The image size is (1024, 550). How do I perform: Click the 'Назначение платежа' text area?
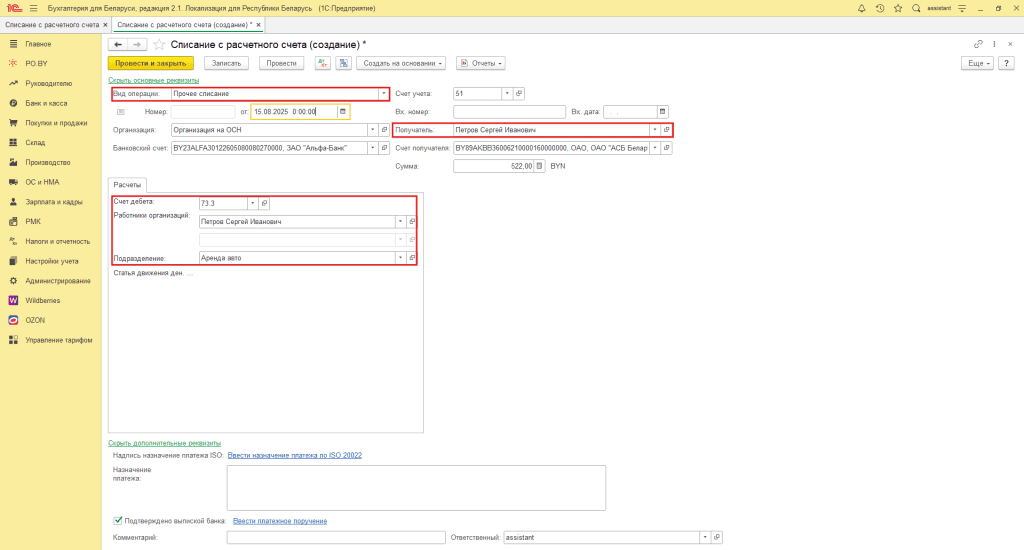click(x=416, y=488)
